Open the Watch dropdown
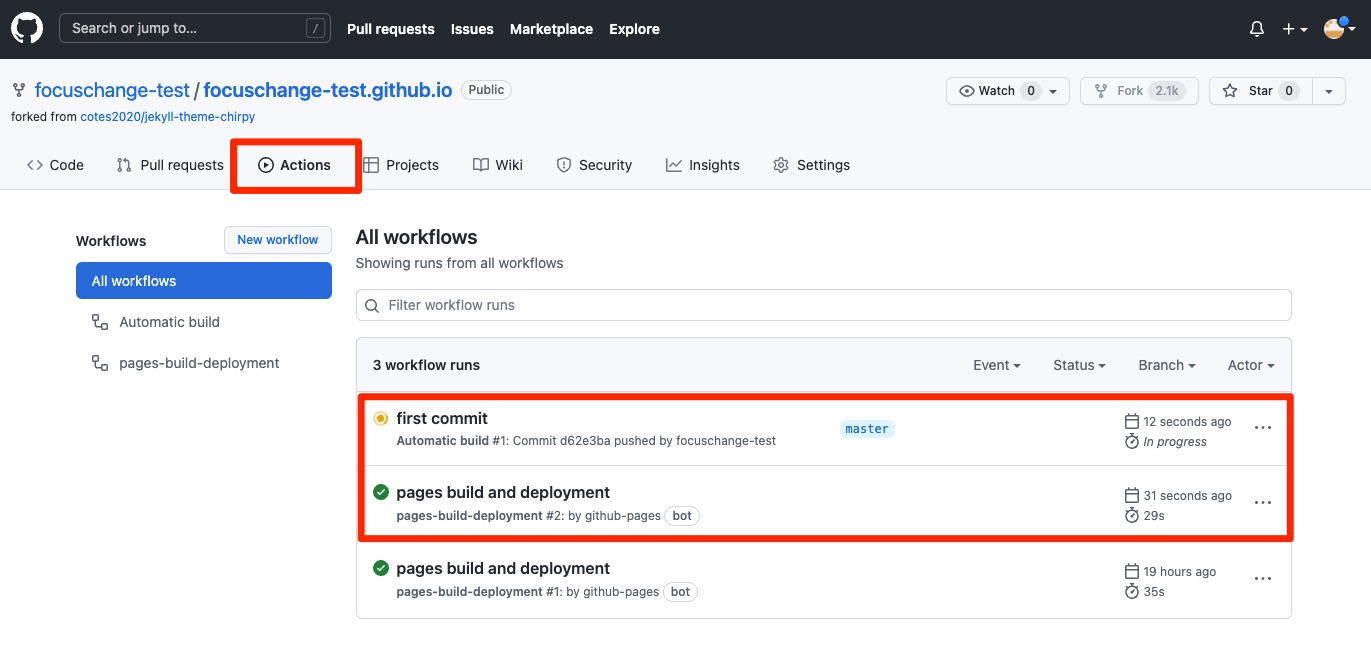Image resolution: width=1371 pixels, height=667 pixels. click(x=1008, y=91)
